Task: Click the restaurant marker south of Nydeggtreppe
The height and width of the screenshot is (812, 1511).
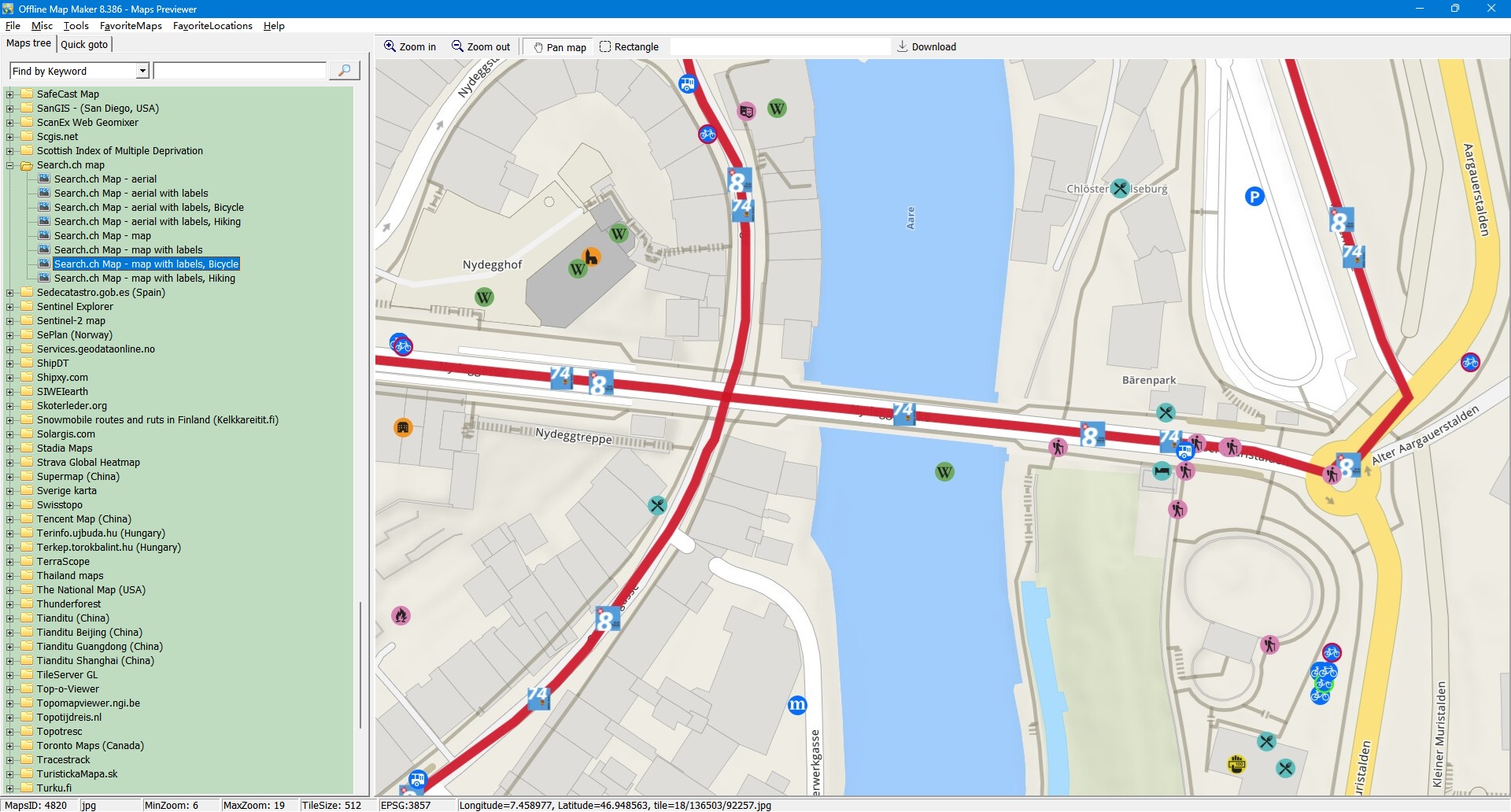Action: click(x=657, y=505)
